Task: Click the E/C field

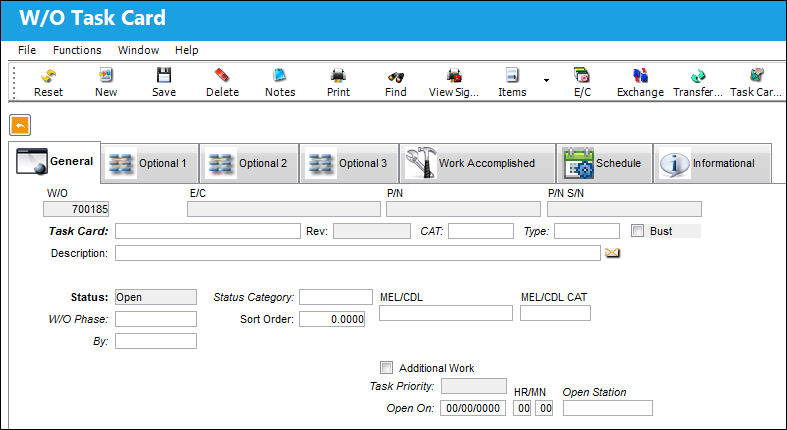Action: point(284,209)
